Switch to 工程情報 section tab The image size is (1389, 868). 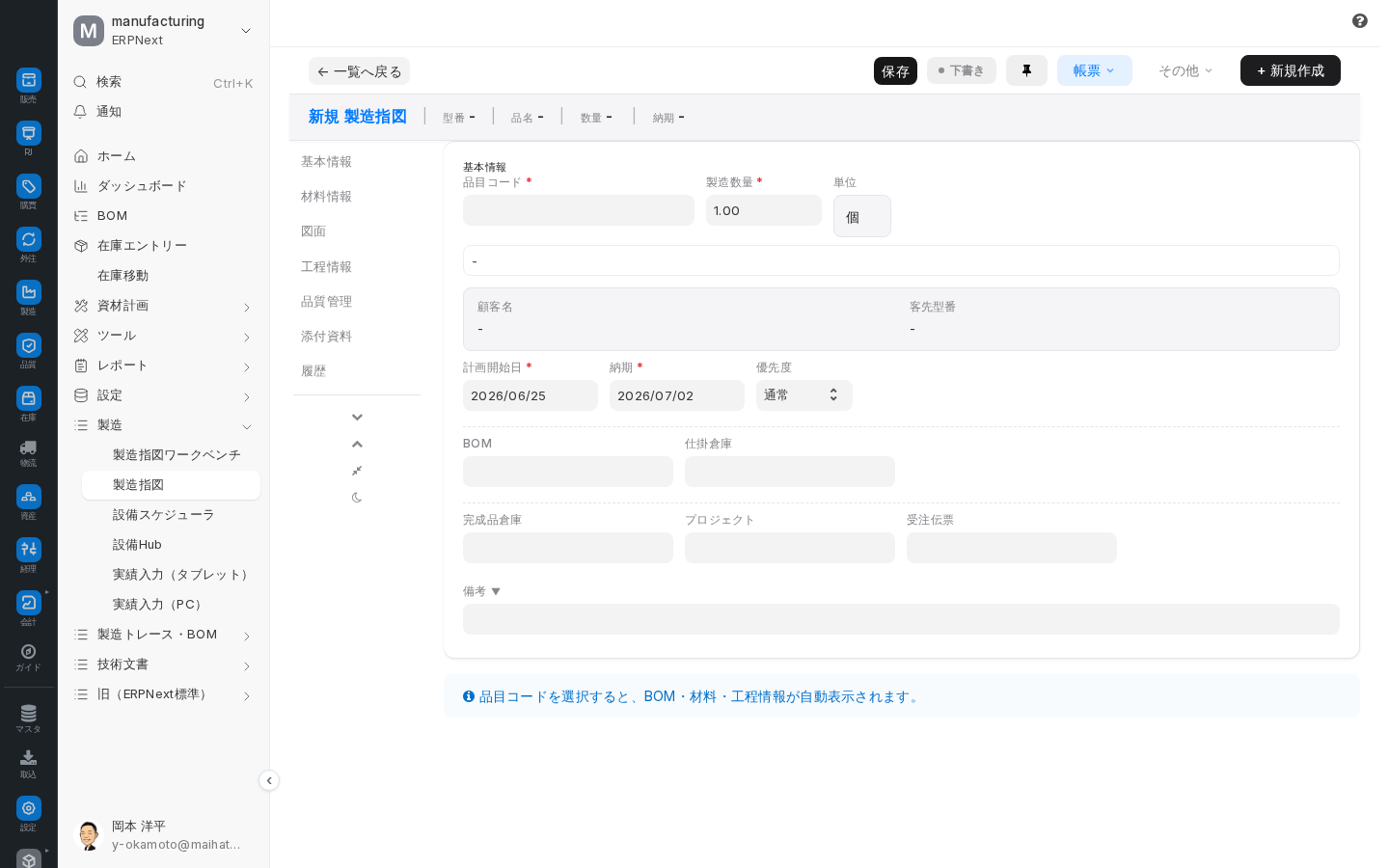point(326,267)
